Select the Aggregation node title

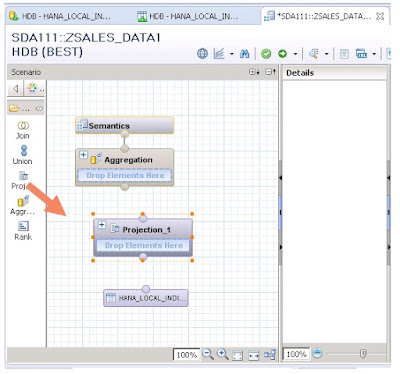[x=128, y=160]
